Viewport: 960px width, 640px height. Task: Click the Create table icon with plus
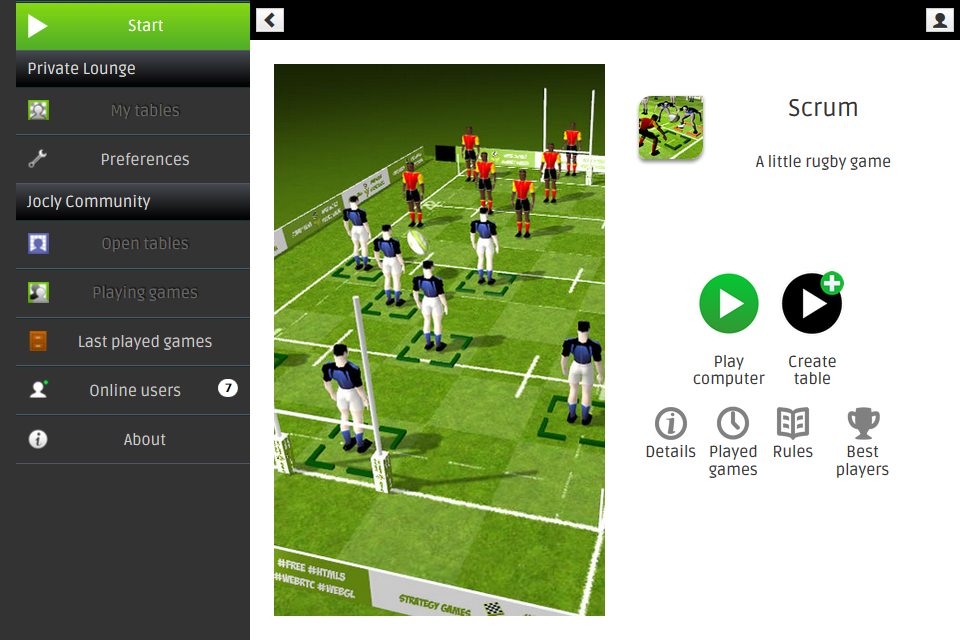[812, 303]
